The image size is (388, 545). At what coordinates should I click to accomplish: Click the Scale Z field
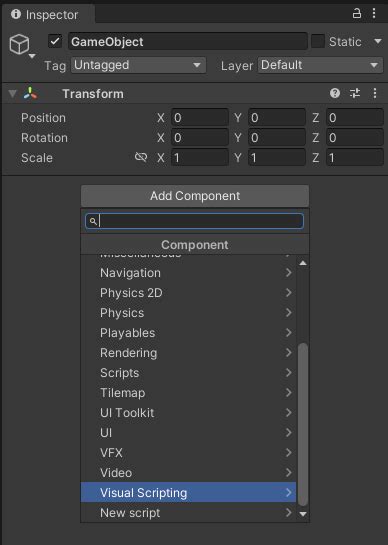coord(354,157)
